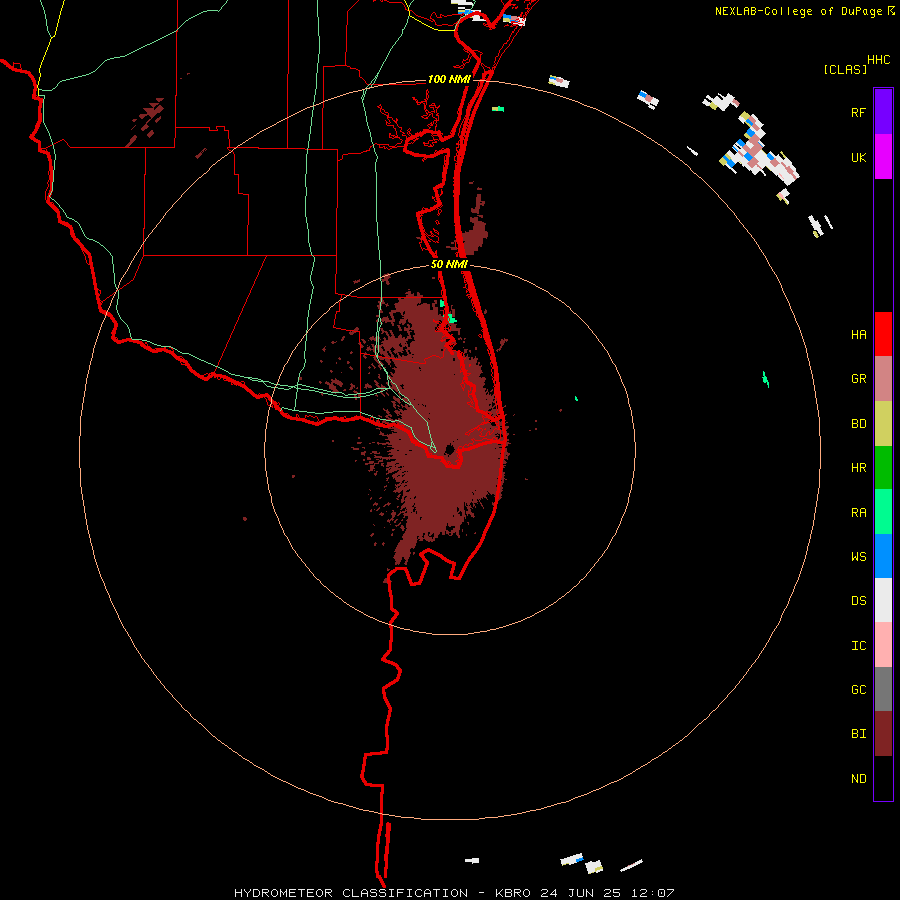Click the WS blue legend swatch
This screenshot has width=900, height=900.
point(883,556)
